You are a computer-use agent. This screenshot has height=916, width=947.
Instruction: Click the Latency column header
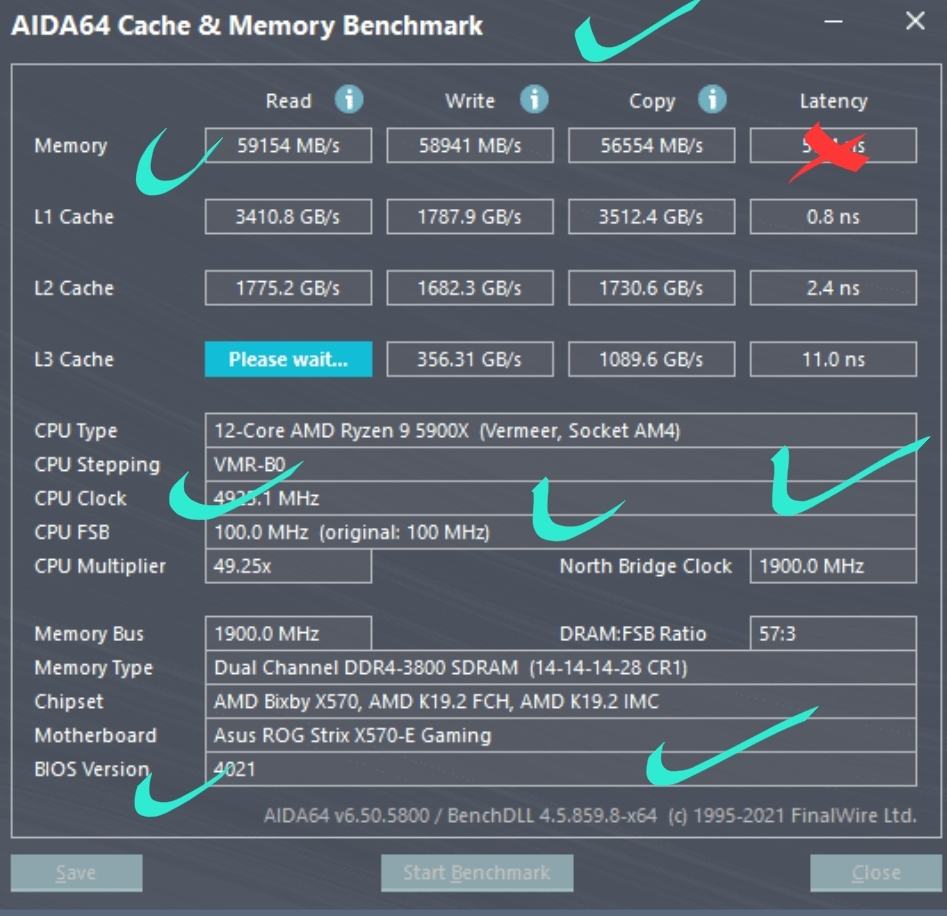pyautogui.click(x=833, y=101)
